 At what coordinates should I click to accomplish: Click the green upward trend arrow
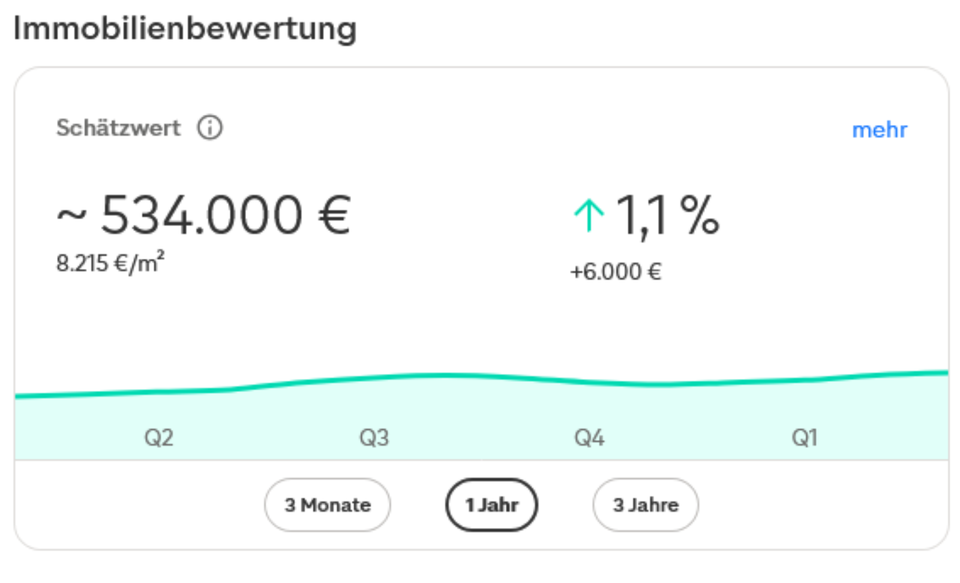[x=589, y=216]
